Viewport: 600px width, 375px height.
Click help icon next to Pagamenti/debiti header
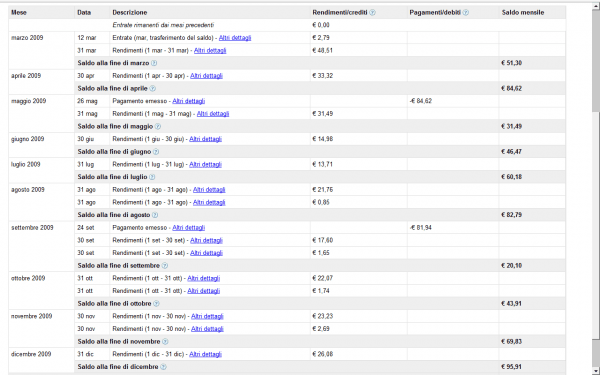tap(466, 13)
